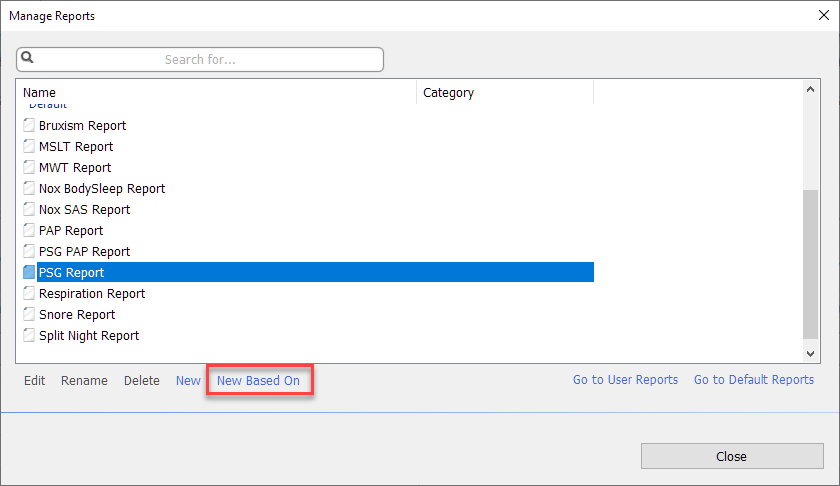This screenshot has height=486, width=840.
Task: Open Go to User Reports link
Action: tap(625, 380)
